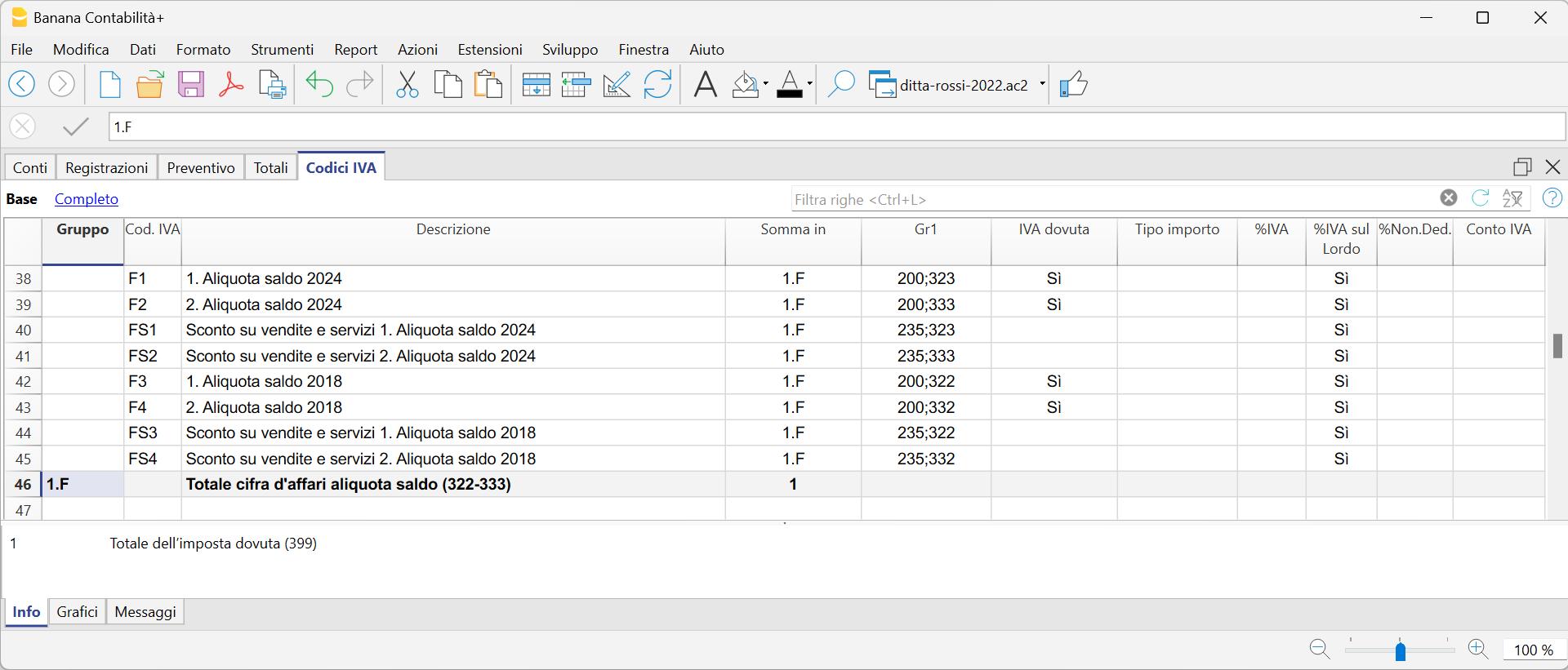Open the Find magnifying glass tool
The width and height of the screenshot is (1568, 670).
point(840,84)
